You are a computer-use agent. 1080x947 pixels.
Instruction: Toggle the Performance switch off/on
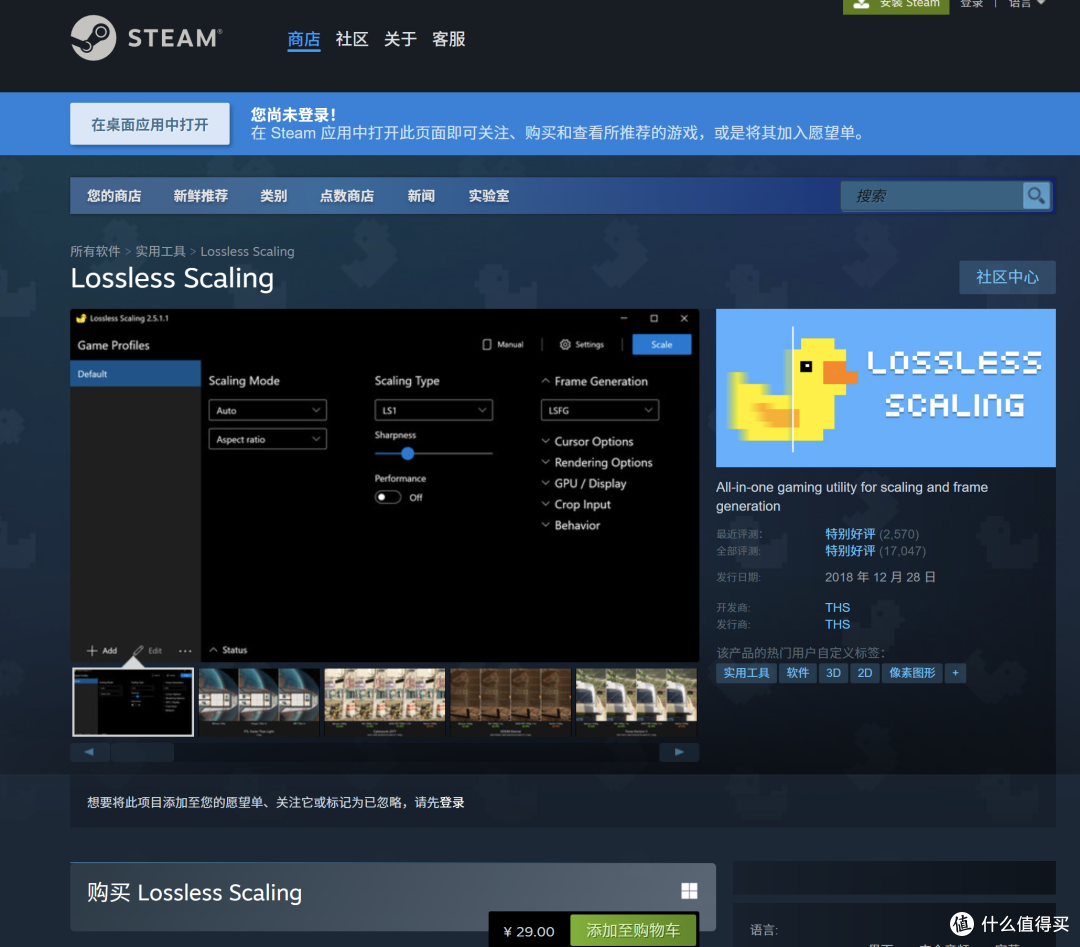pos(388,497)
